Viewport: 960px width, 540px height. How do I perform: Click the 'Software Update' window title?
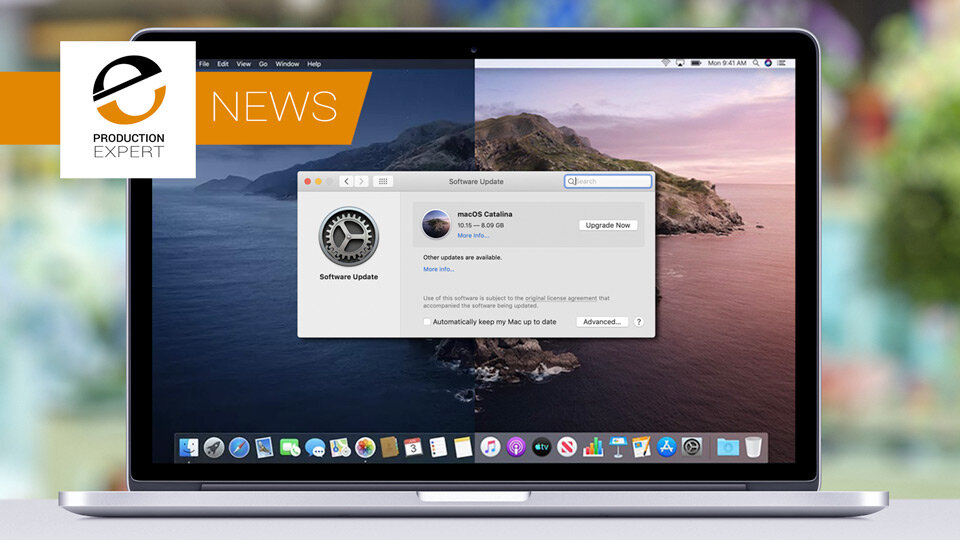[476, 182]
